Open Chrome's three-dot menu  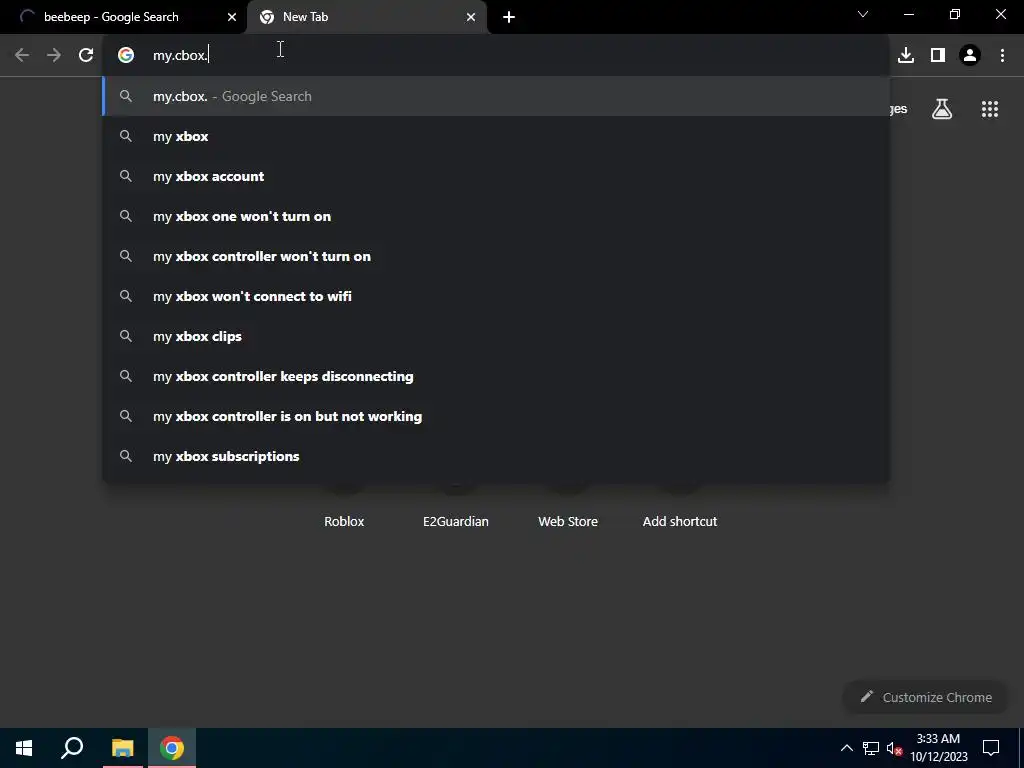pyautogui.click(x=1002, y=56)
